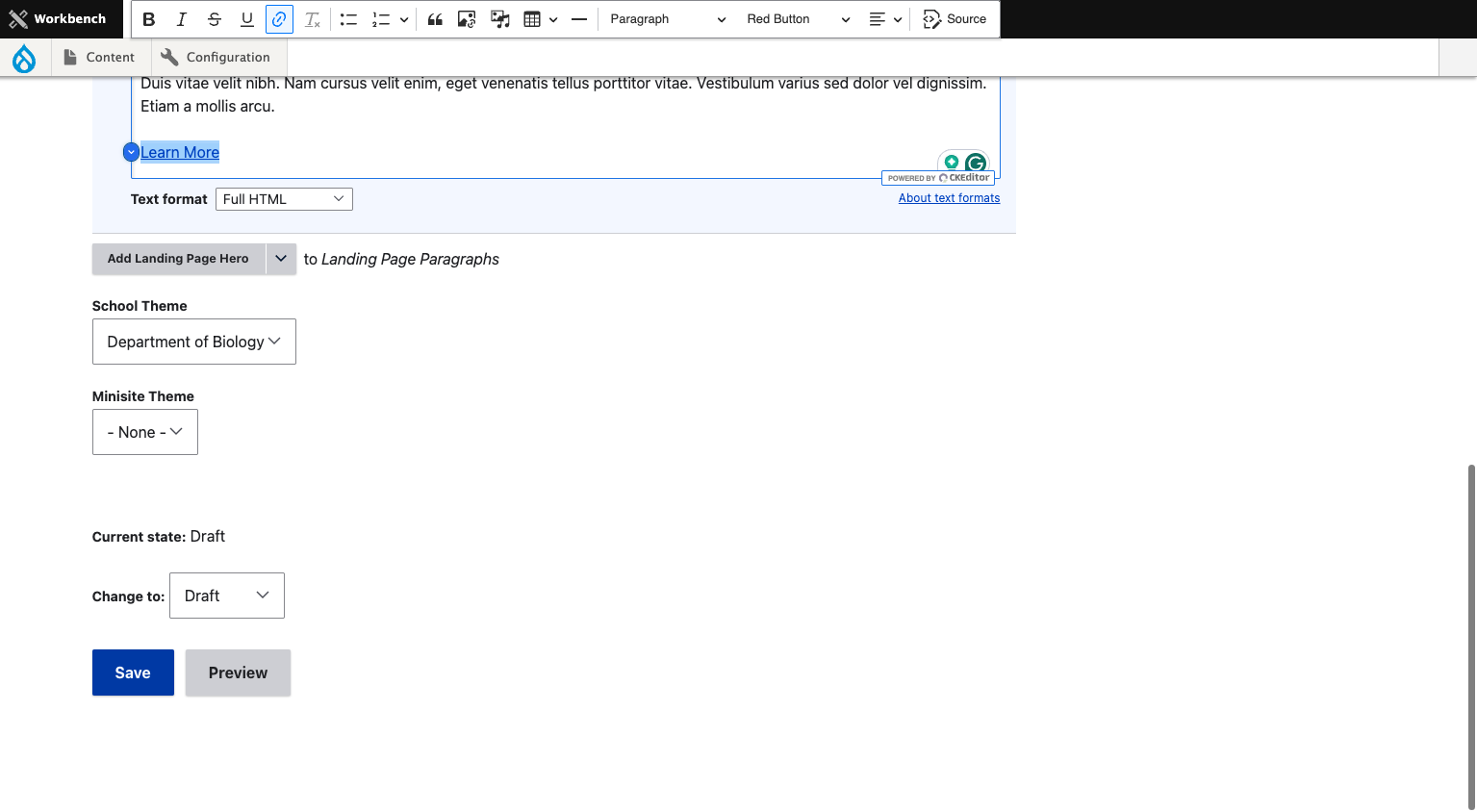Click the Save button

coord(133,672)
